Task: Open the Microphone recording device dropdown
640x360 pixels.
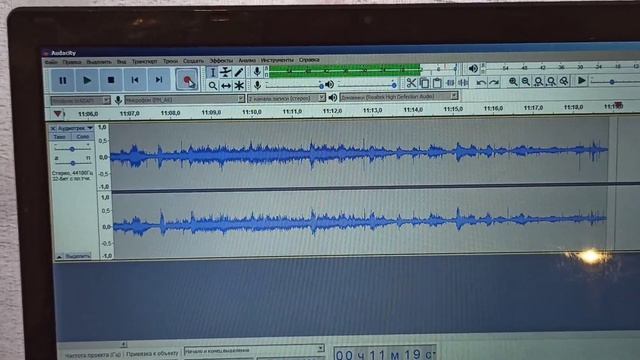Action: [184, 99]
